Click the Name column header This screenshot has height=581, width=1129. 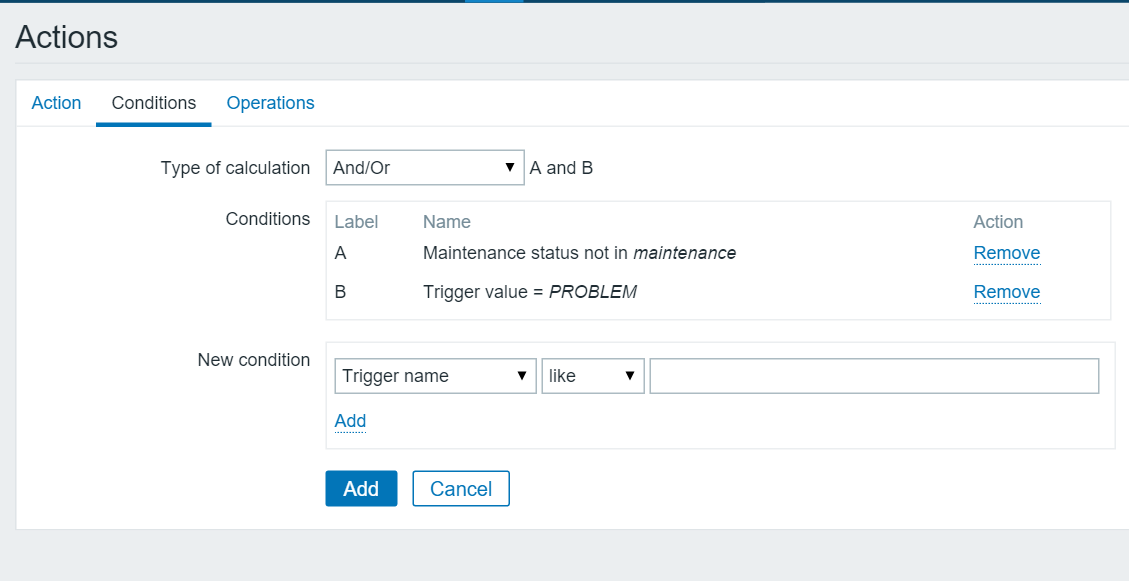click(x=447, y=221)
